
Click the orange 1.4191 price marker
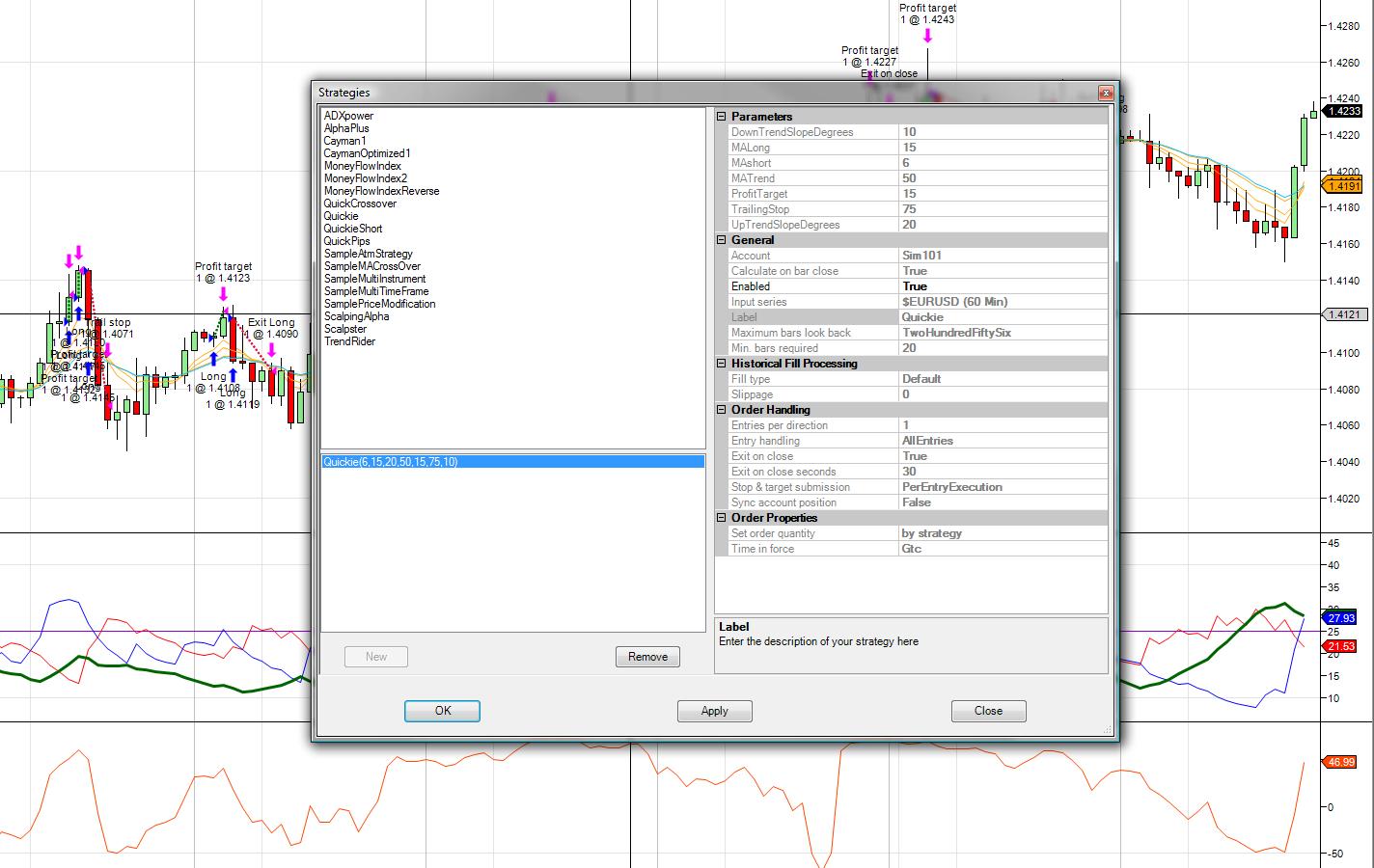point(1342,185)
